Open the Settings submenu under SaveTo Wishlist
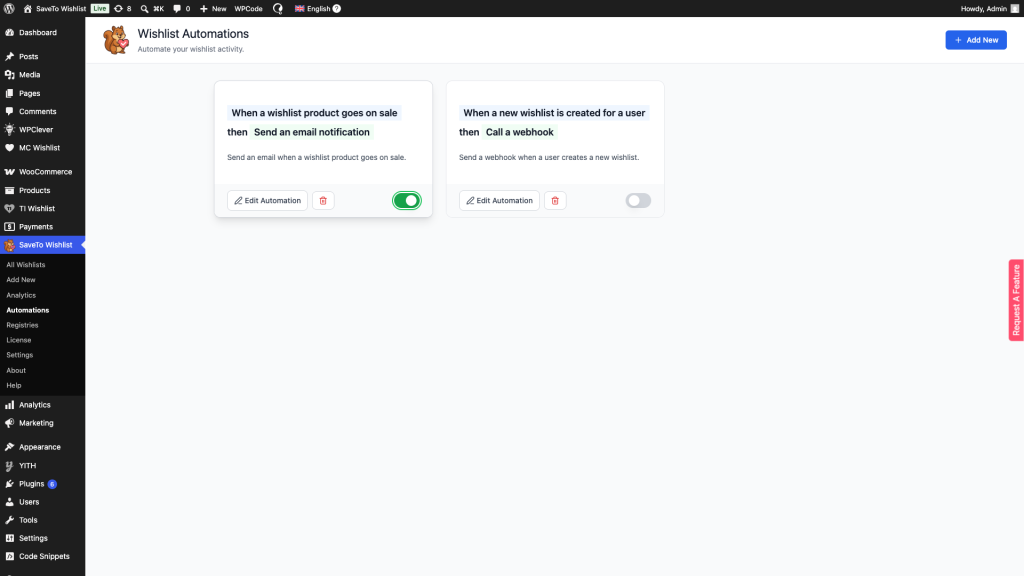Image resolution: width=1024 pixels, height=576 pixels. [x=20, y=355]
